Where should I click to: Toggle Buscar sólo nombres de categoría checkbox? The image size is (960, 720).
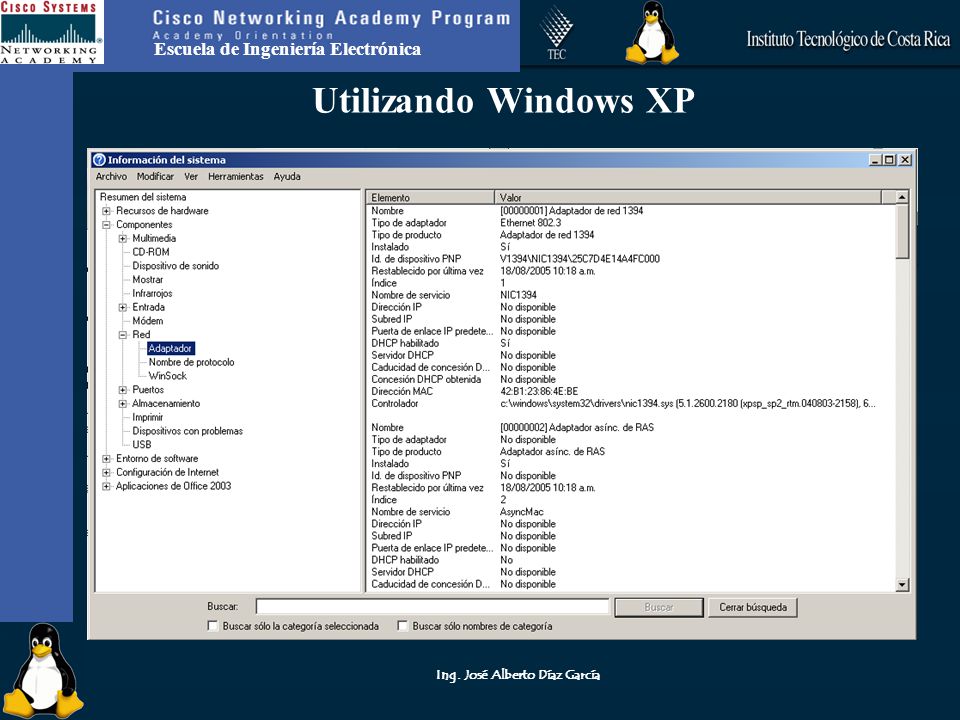[402, 626]
